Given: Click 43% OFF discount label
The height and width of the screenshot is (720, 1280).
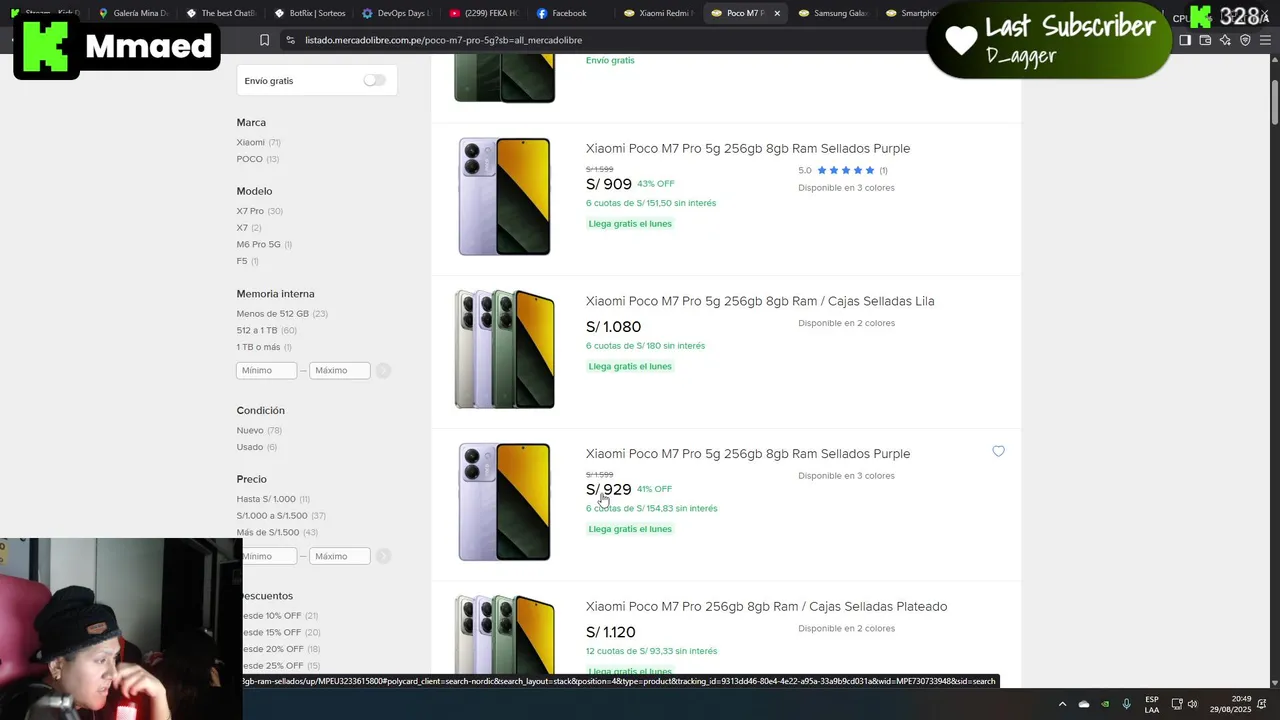Looking at the screenshot, I should tap(656, 184).
